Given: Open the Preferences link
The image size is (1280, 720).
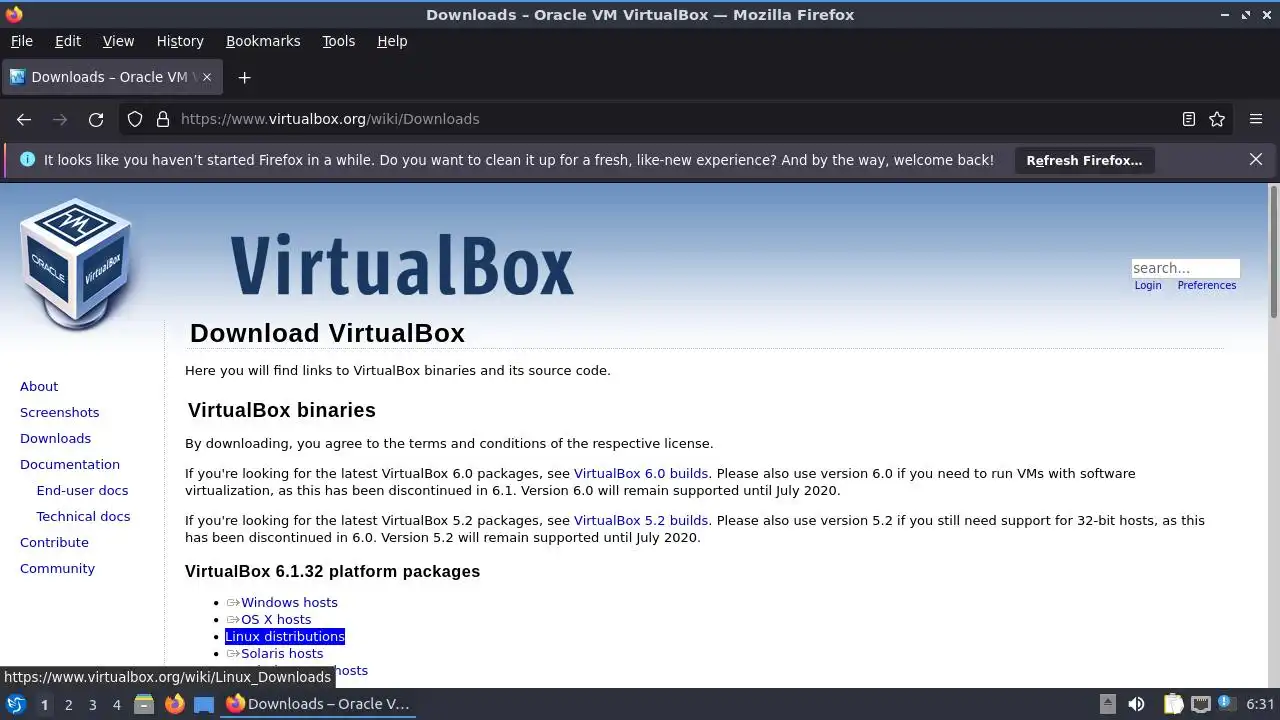Looking at the screenshot, I should [1206, 285].
